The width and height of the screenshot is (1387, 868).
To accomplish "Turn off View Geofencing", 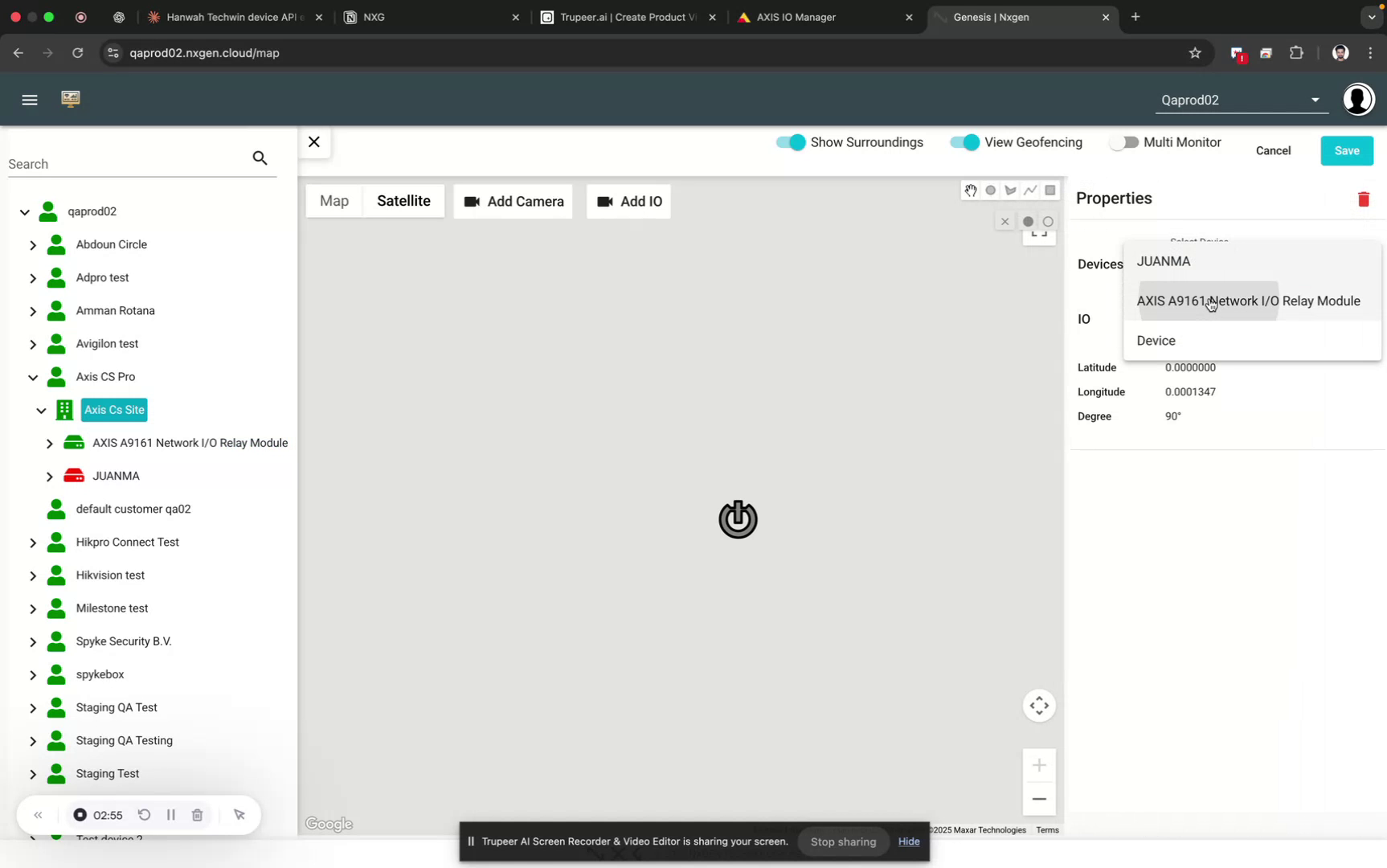I will tap(964, 142).
